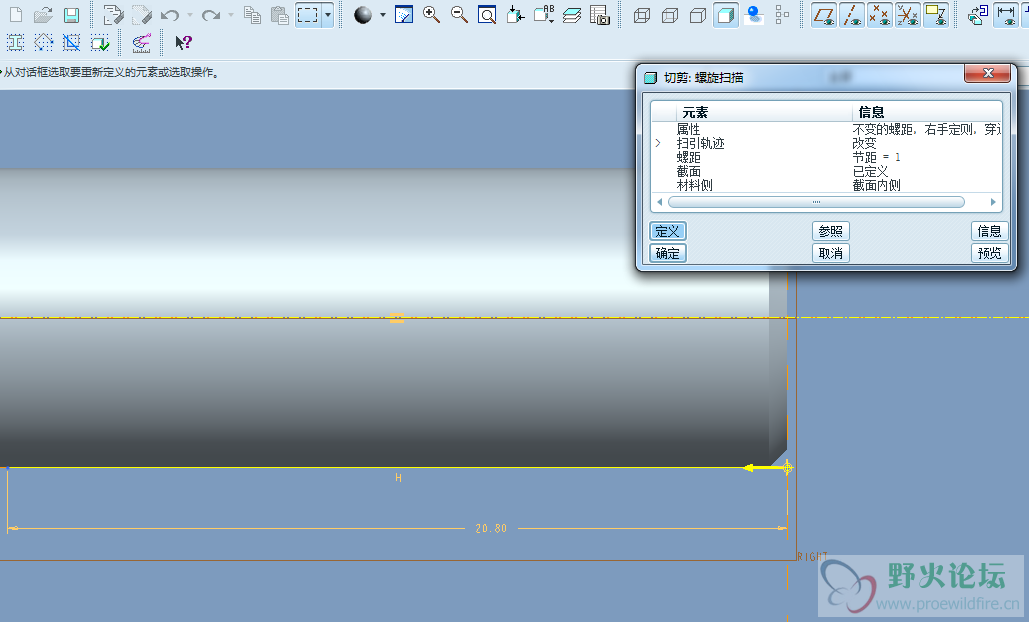Open the layers stack icon

click(572, 14)
